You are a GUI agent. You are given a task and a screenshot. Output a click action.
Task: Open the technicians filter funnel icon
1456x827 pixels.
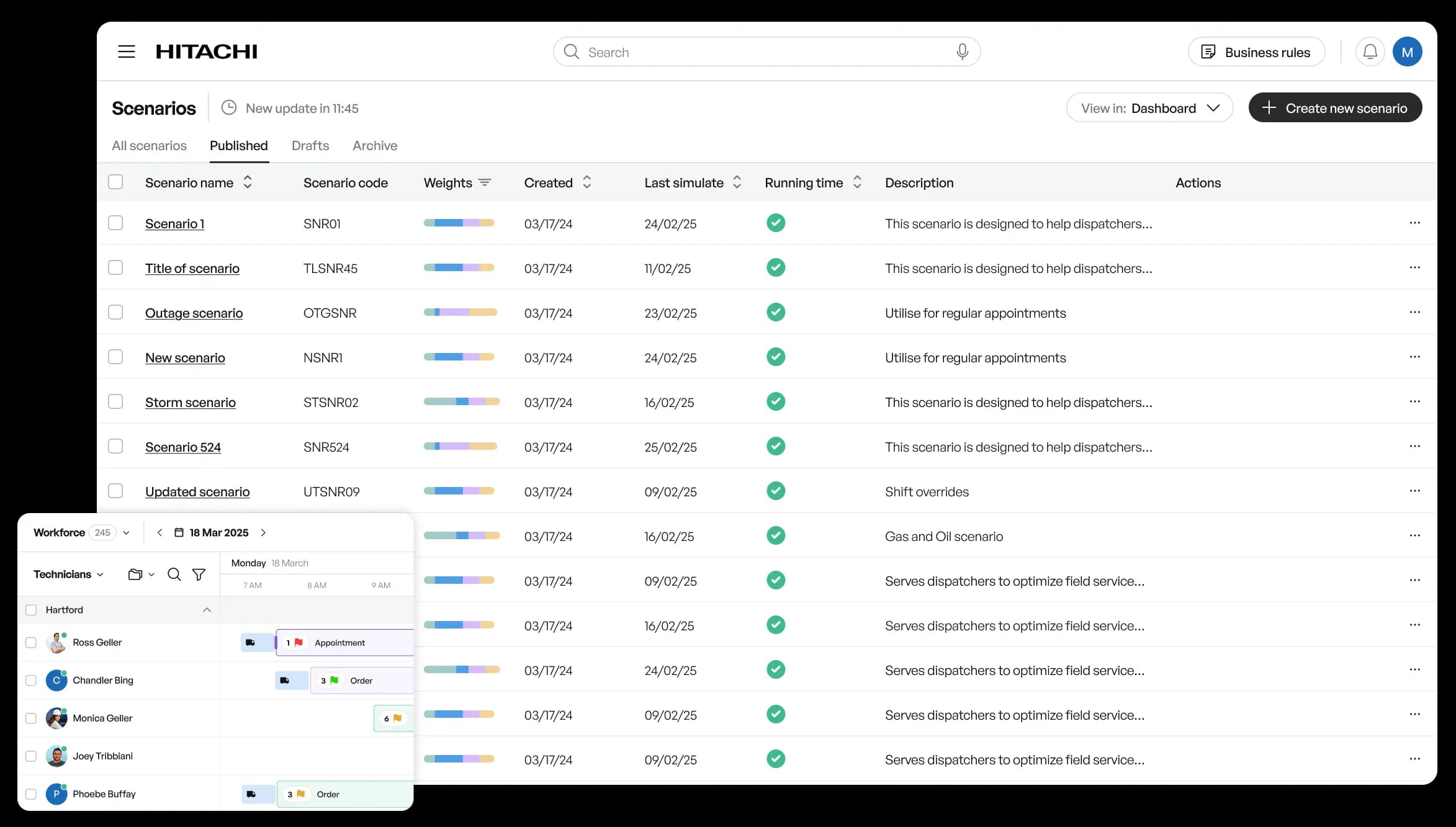pyautogui.click(x=199, y=574)
